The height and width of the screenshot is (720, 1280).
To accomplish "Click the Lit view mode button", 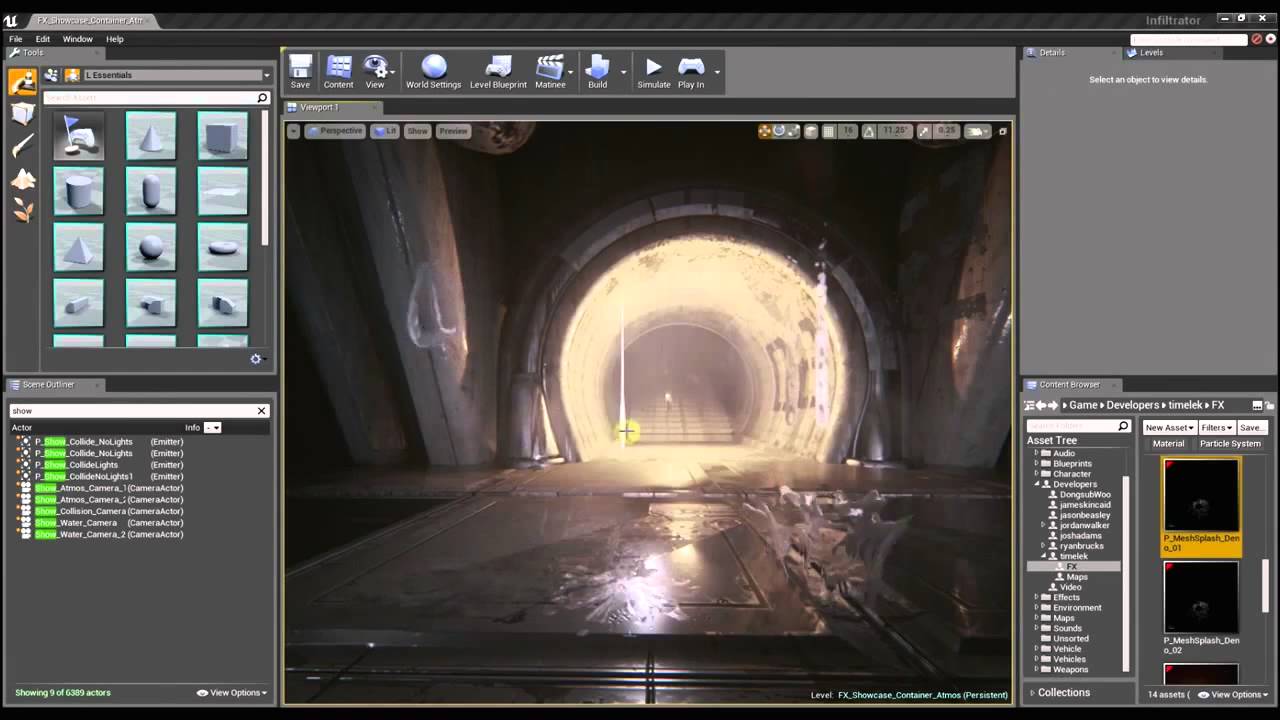I will pos(385,131).
